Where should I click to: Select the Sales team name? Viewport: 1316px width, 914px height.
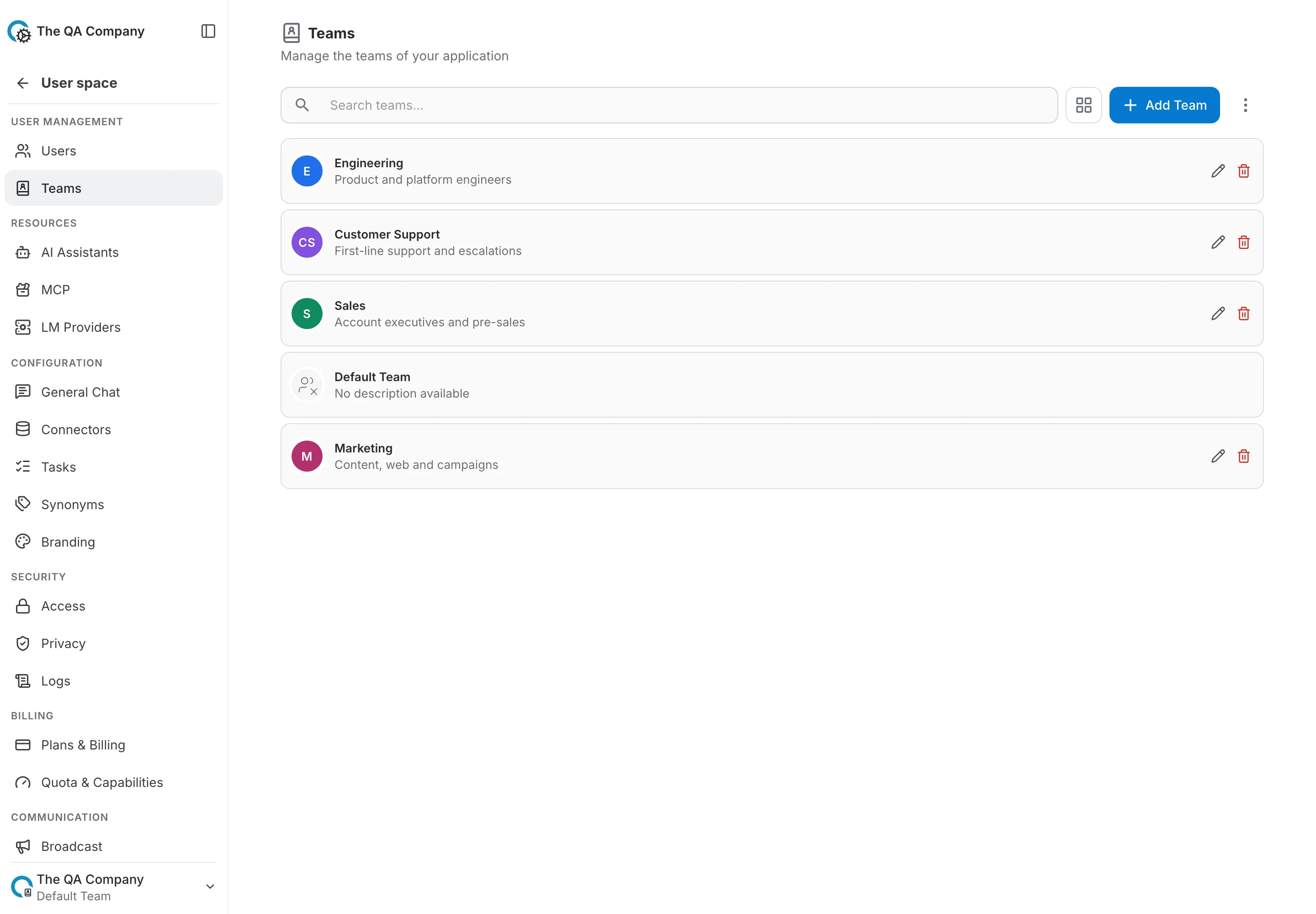350,306
